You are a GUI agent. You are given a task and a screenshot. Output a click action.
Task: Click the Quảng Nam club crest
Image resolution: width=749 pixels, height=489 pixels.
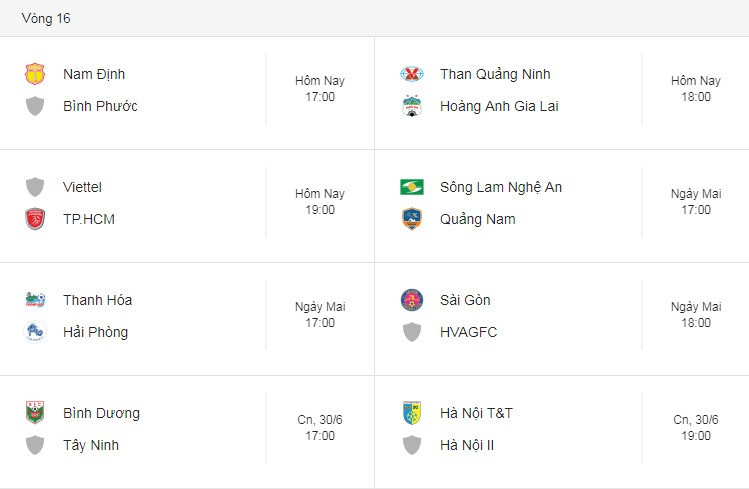[412, 219]
